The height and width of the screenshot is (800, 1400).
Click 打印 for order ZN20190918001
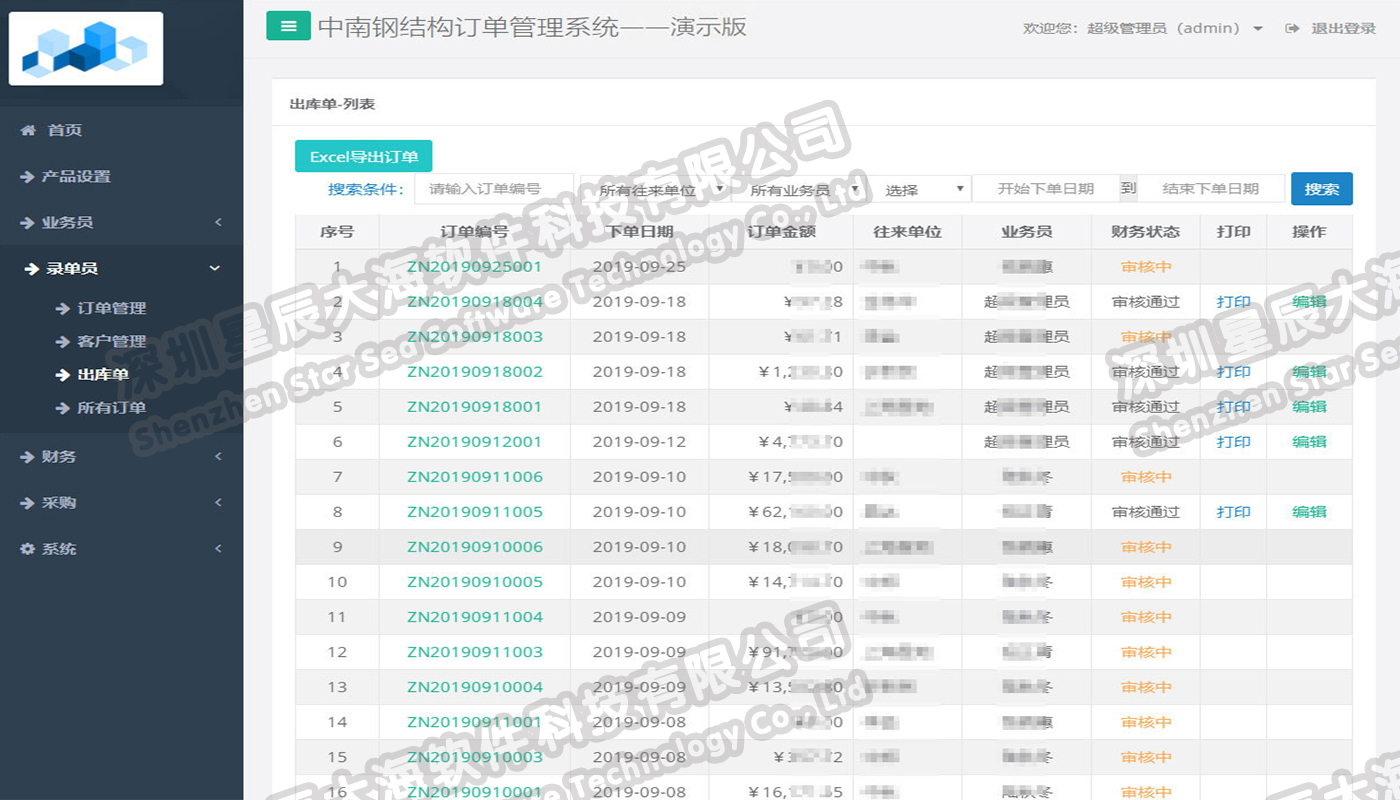tap(1233, 407)
